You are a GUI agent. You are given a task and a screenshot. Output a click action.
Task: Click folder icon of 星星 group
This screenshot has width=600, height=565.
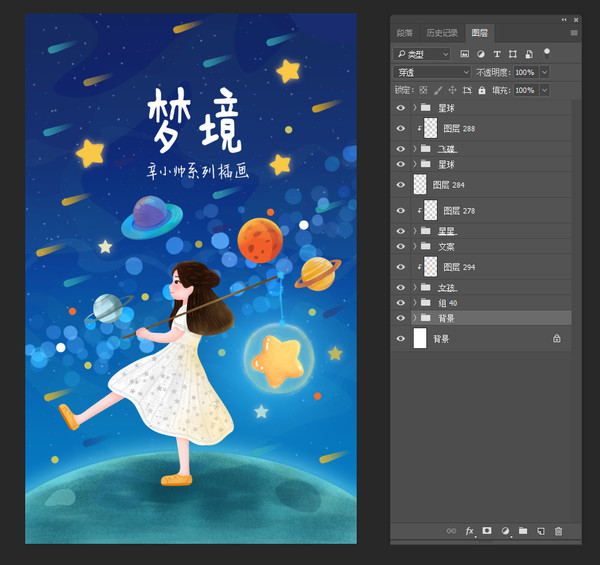pos(426,231)
